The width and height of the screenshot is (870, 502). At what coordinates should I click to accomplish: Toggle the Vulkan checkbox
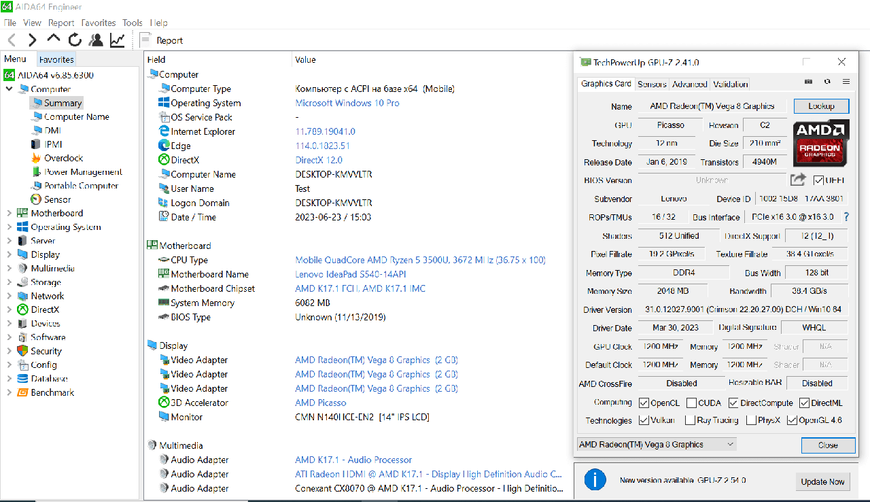pos(644,420)
